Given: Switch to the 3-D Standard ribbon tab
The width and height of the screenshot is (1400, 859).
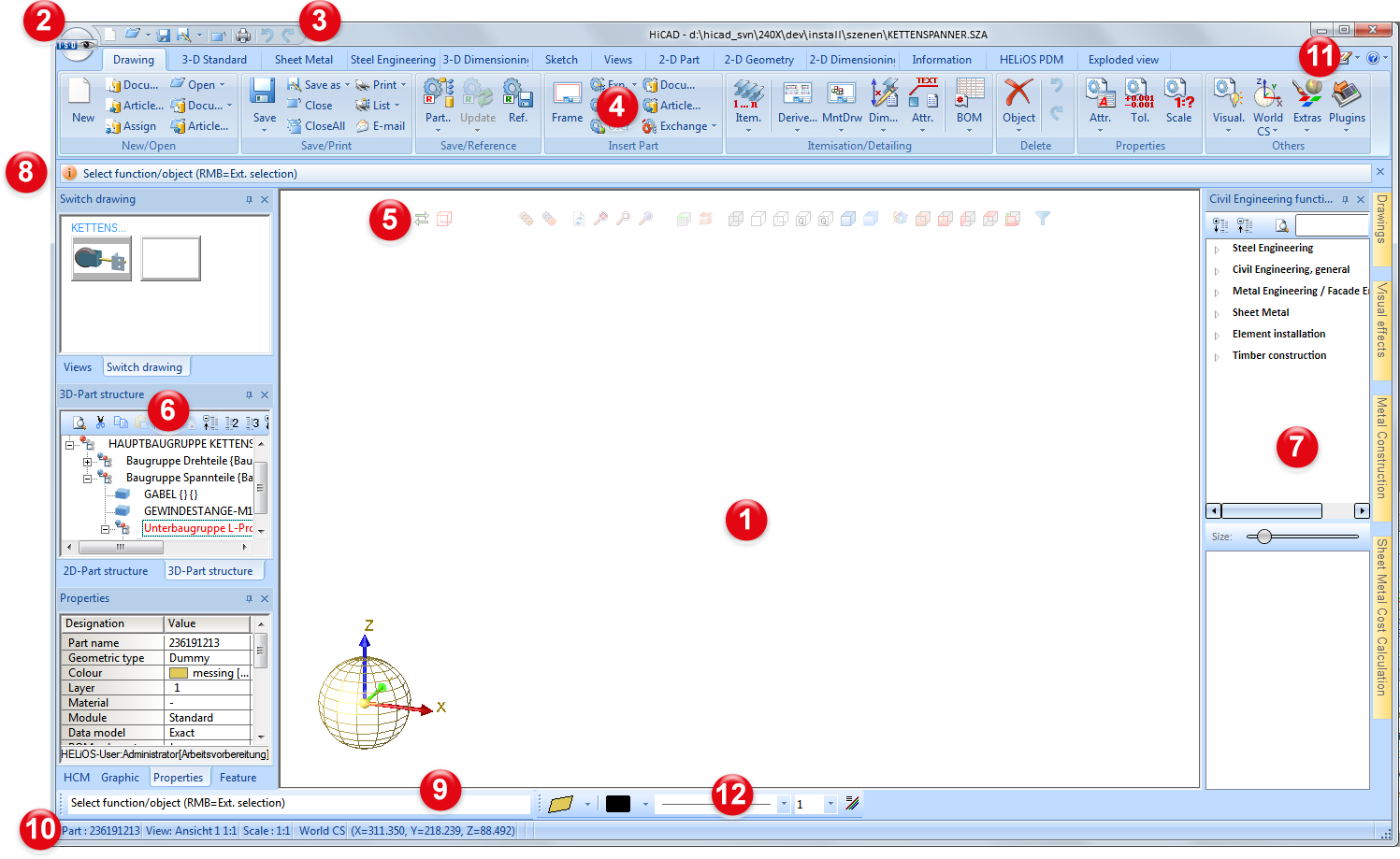Looking at the screenshot, I should [x=214, y=60].
